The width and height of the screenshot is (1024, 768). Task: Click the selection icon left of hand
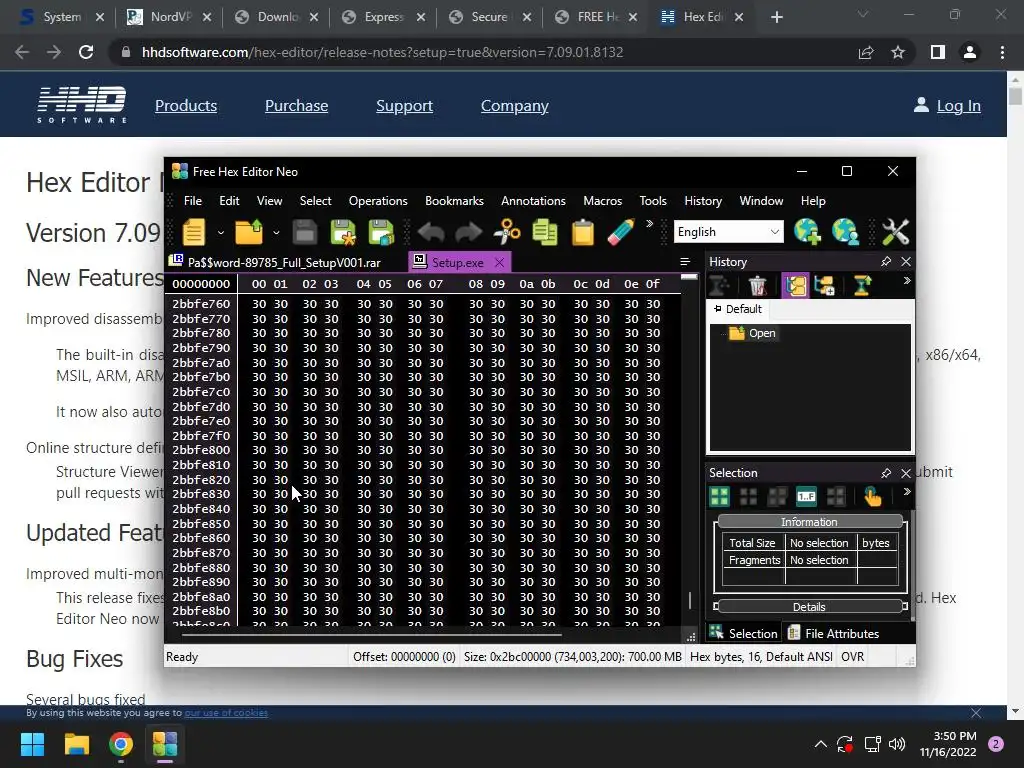(835, 496)
